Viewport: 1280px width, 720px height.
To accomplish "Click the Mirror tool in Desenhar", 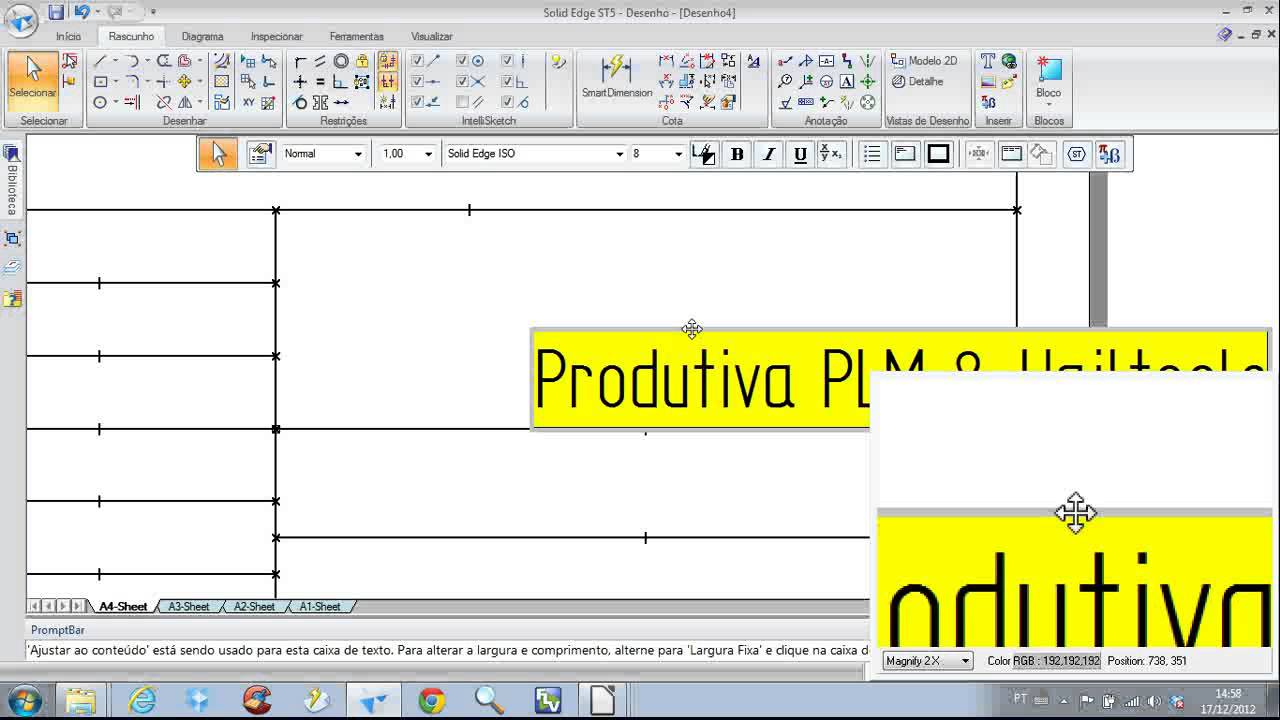I will [x=185, y=102].
